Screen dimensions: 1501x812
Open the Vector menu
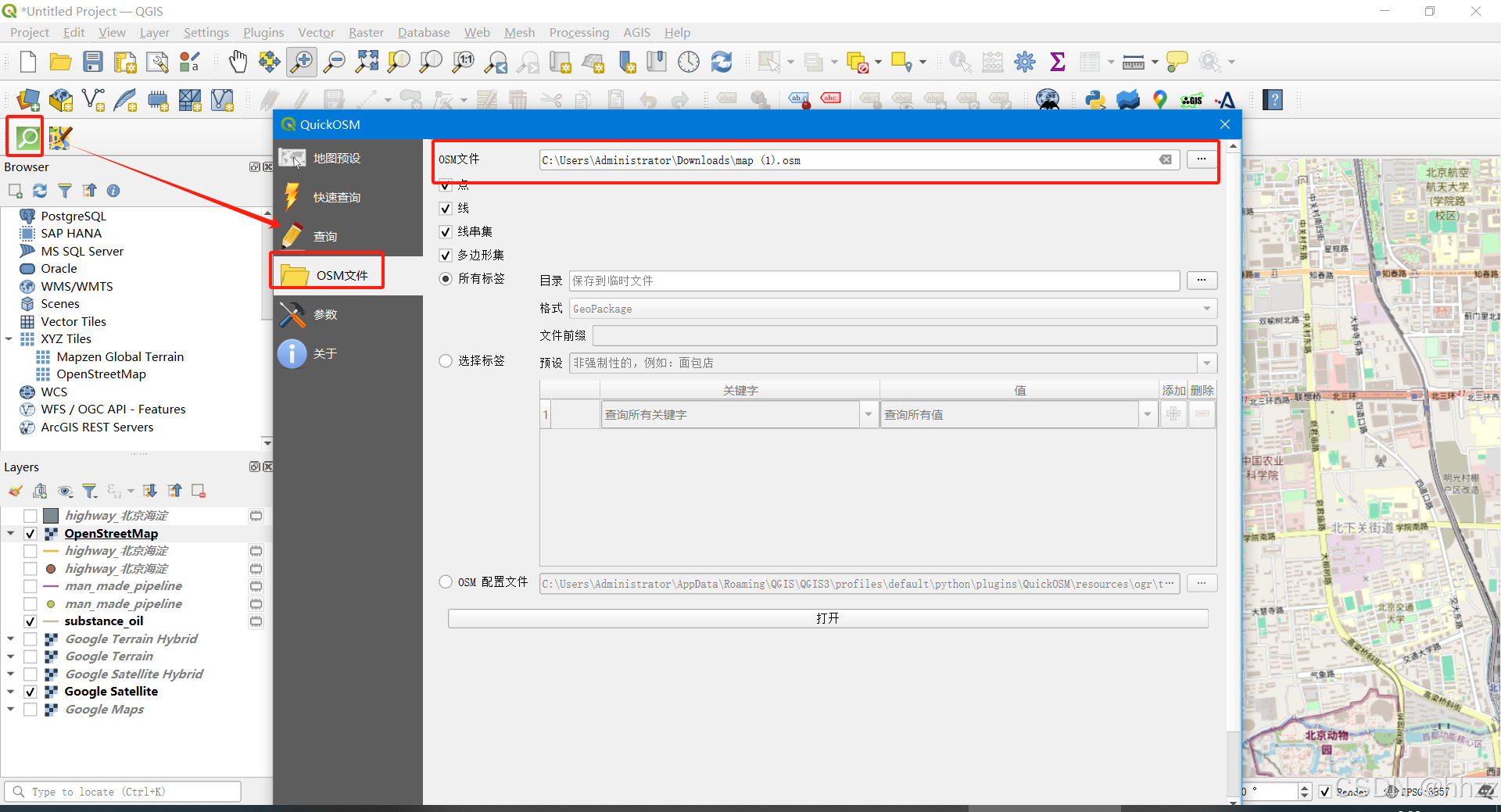tap(316, 32)
